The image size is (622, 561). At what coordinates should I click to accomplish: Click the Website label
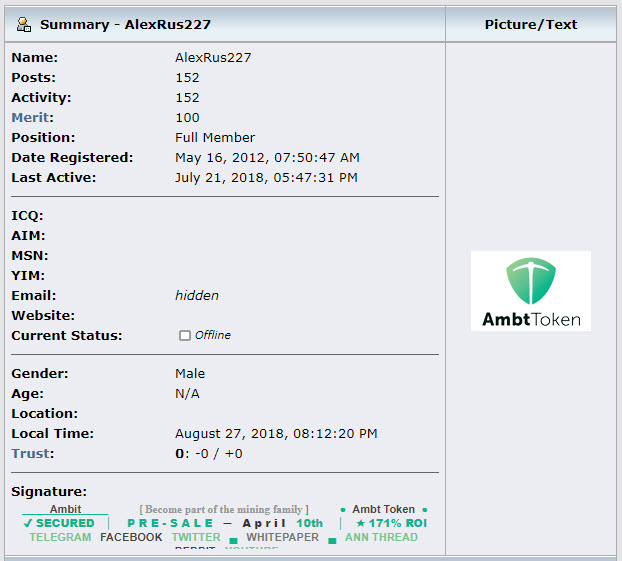[43, 315]
